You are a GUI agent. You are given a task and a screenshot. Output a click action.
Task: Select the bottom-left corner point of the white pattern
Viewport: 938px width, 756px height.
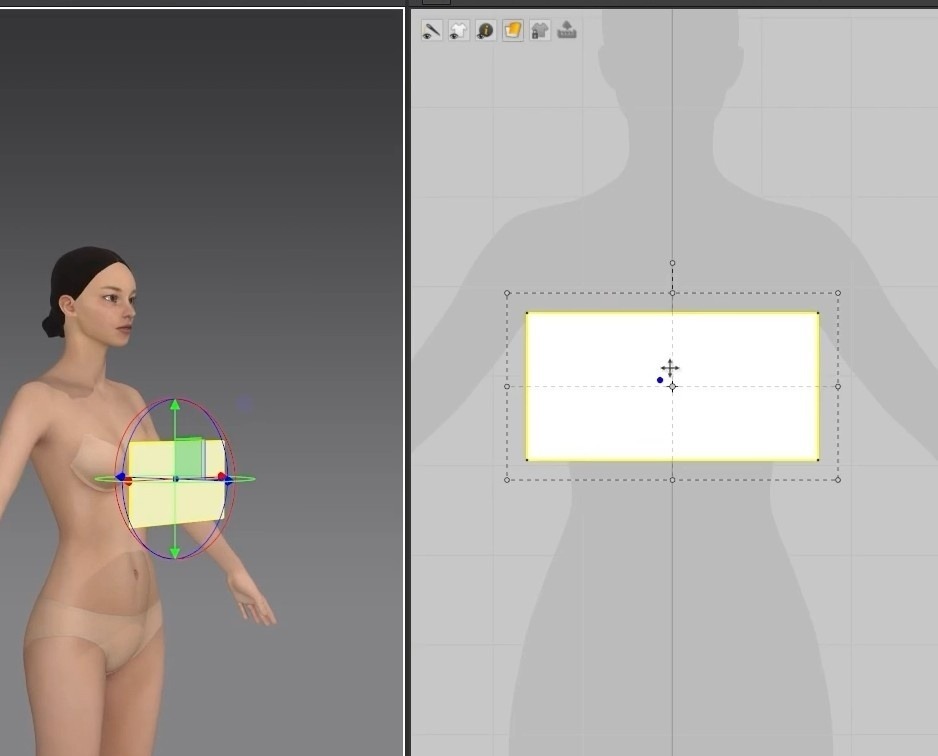tap(527, 460)
